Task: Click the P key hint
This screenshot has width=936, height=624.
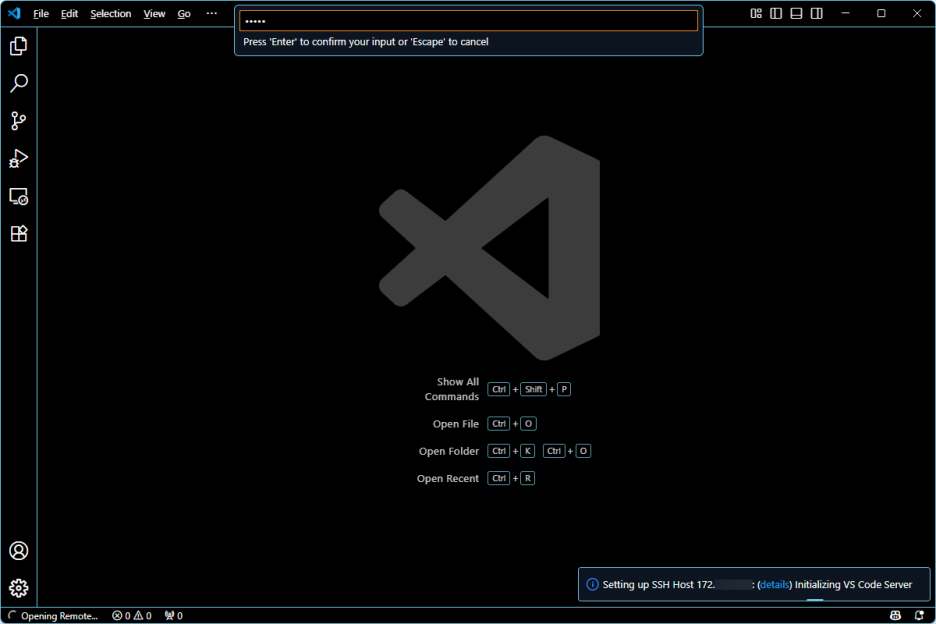Action: [x=564, y=389]
